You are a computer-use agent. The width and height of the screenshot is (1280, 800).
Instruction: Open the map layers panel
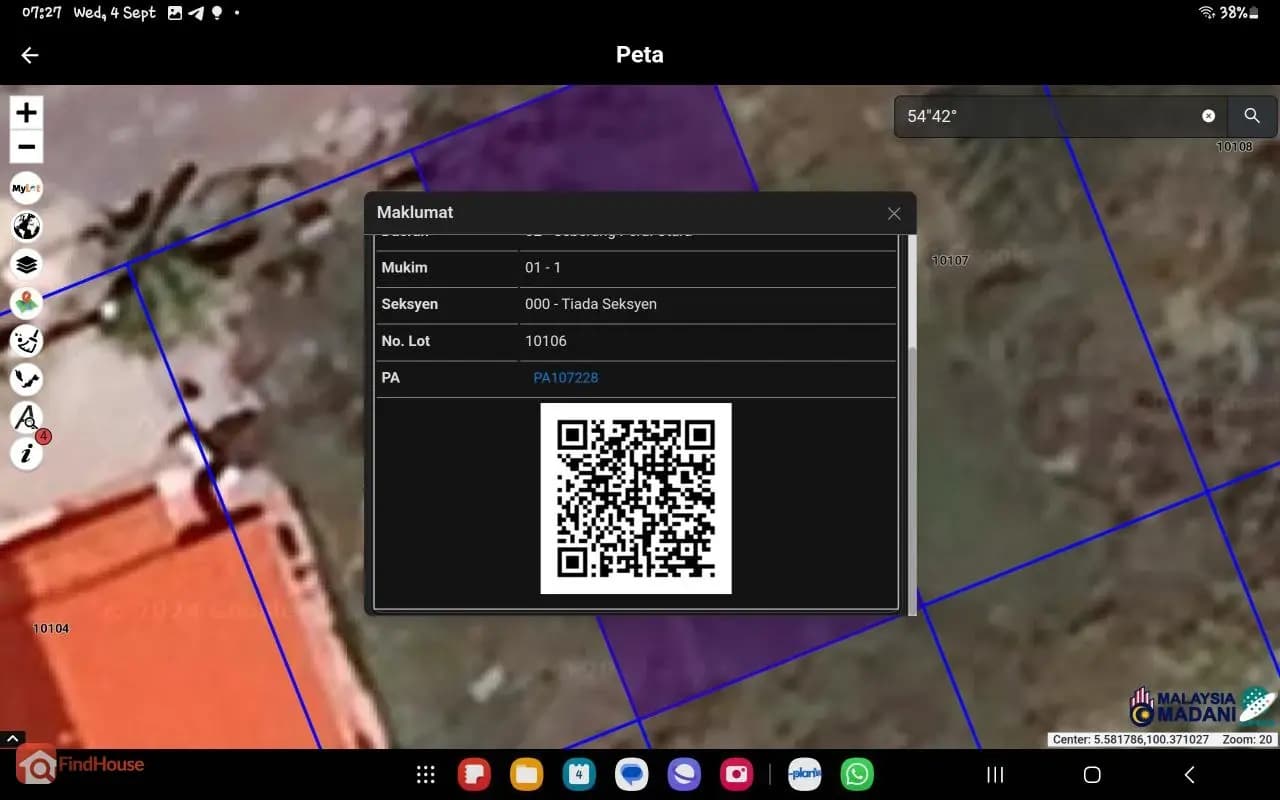coord(26,264)
